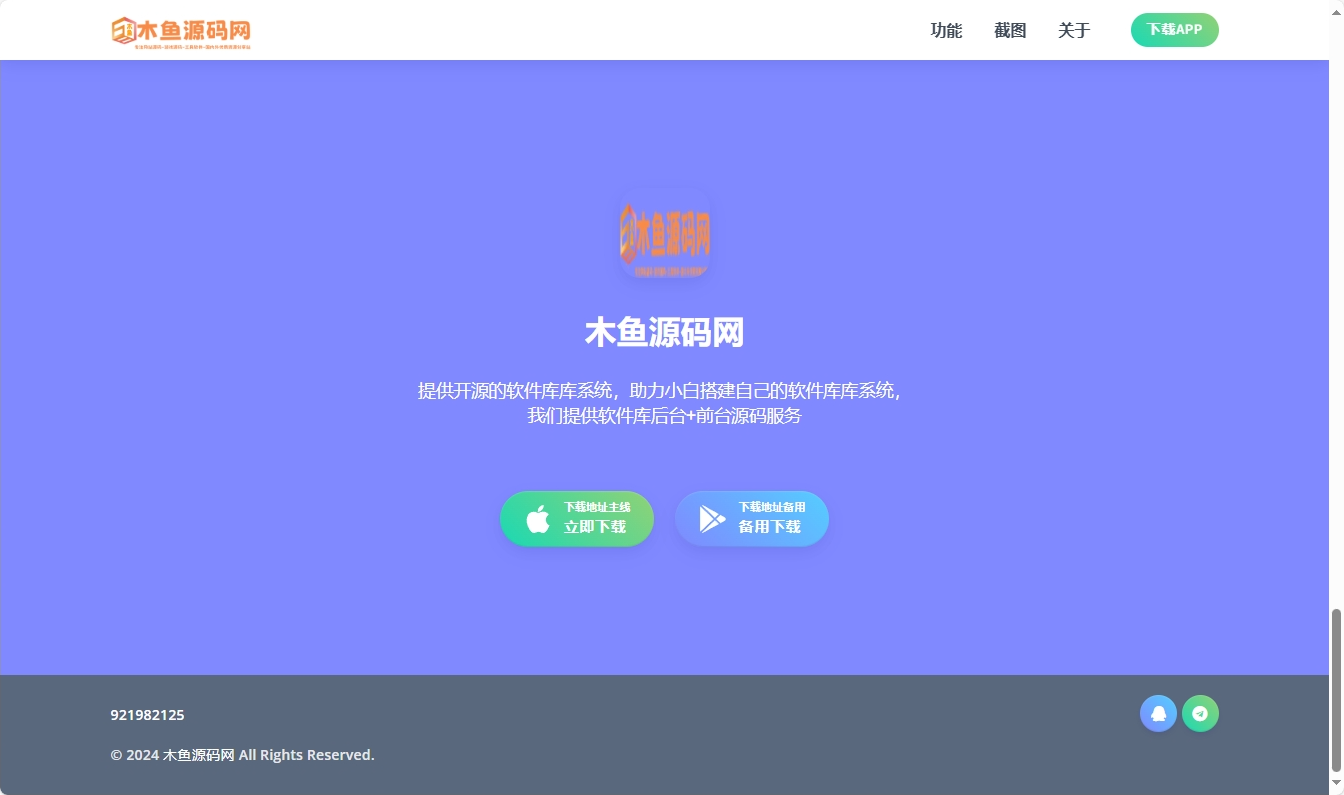Open the Telegram icon in footer

1200,714
